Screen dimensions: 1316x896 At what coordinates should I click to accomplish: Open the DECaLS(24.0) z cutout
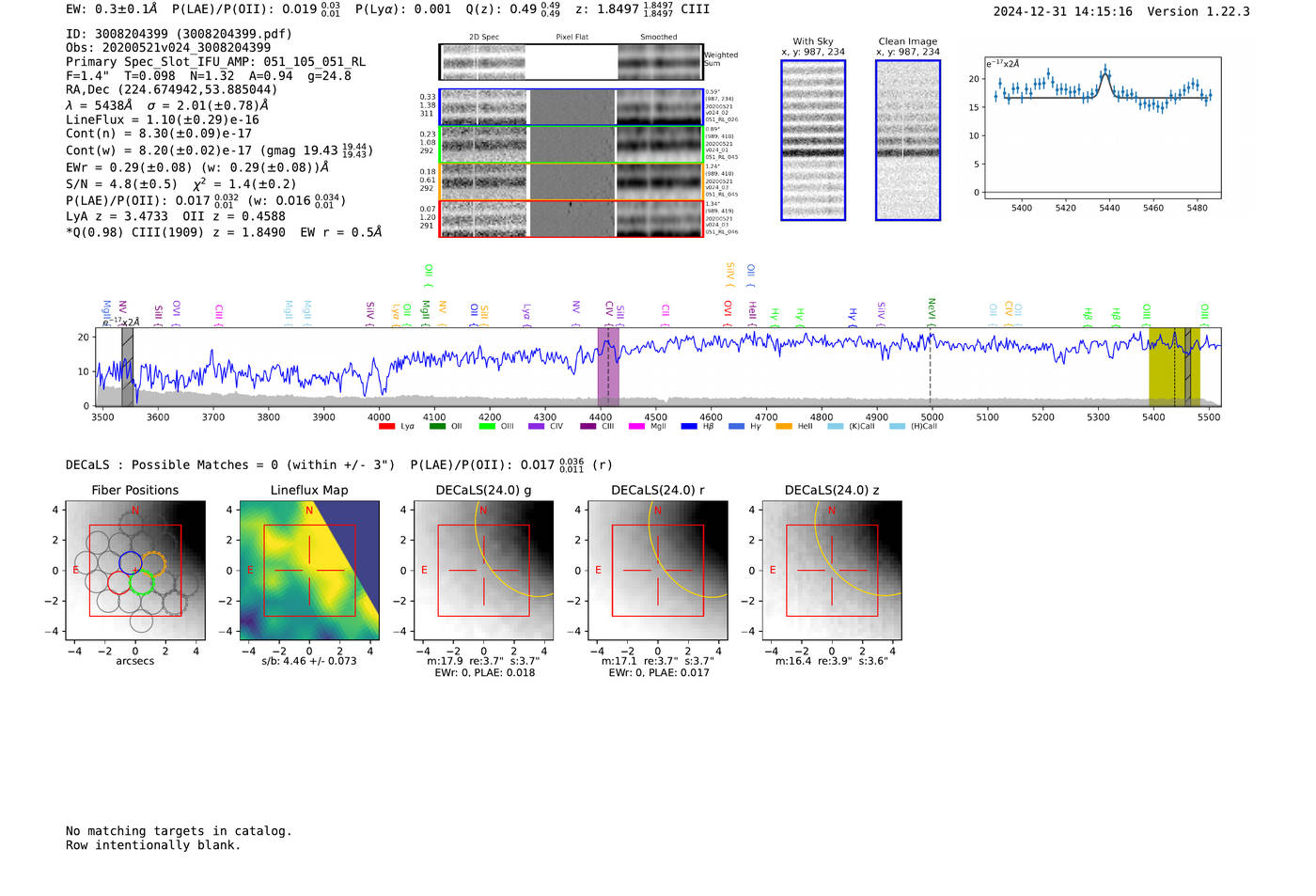click(832, 570)
